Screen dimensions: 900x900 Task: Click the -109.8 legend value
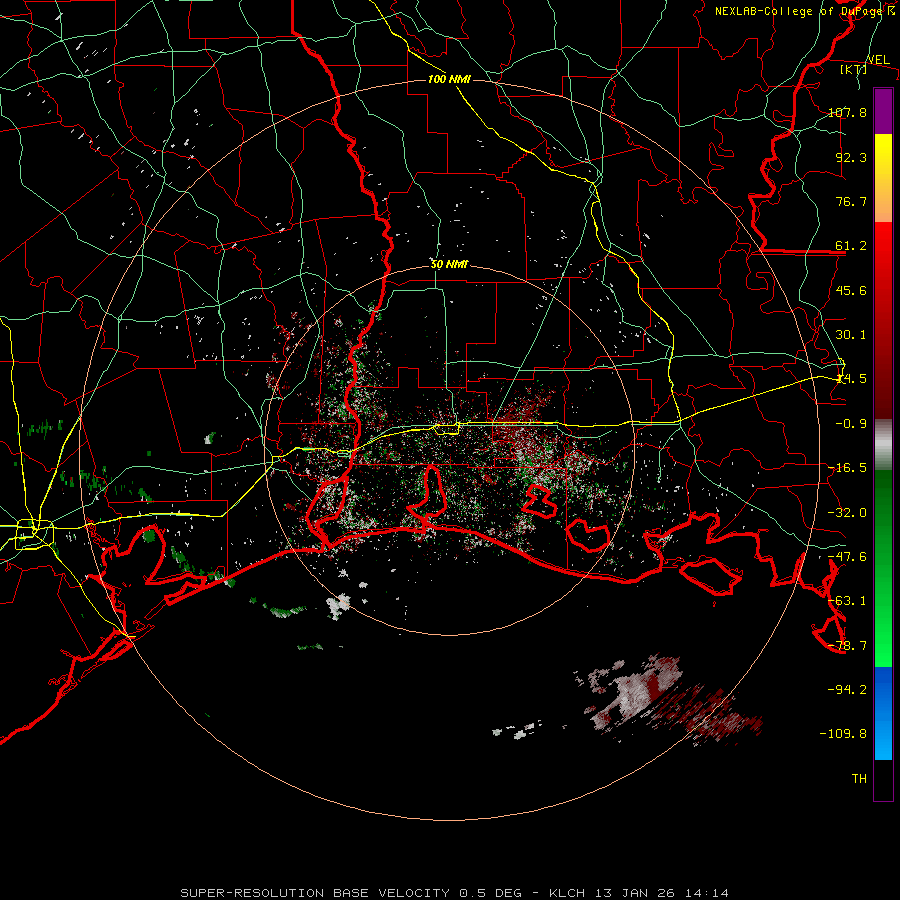click(x=843, y=734)
